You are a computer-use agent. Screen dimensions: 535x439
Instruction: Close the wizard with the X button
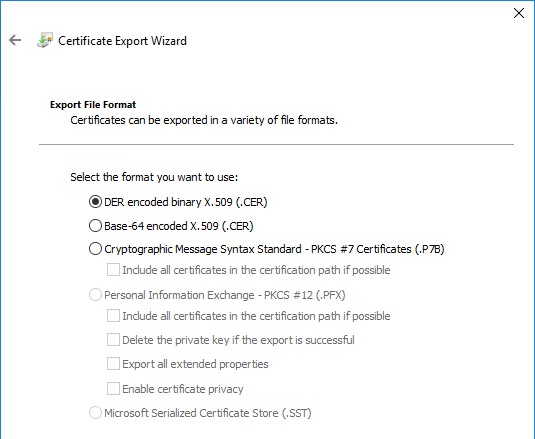(519, 13)
